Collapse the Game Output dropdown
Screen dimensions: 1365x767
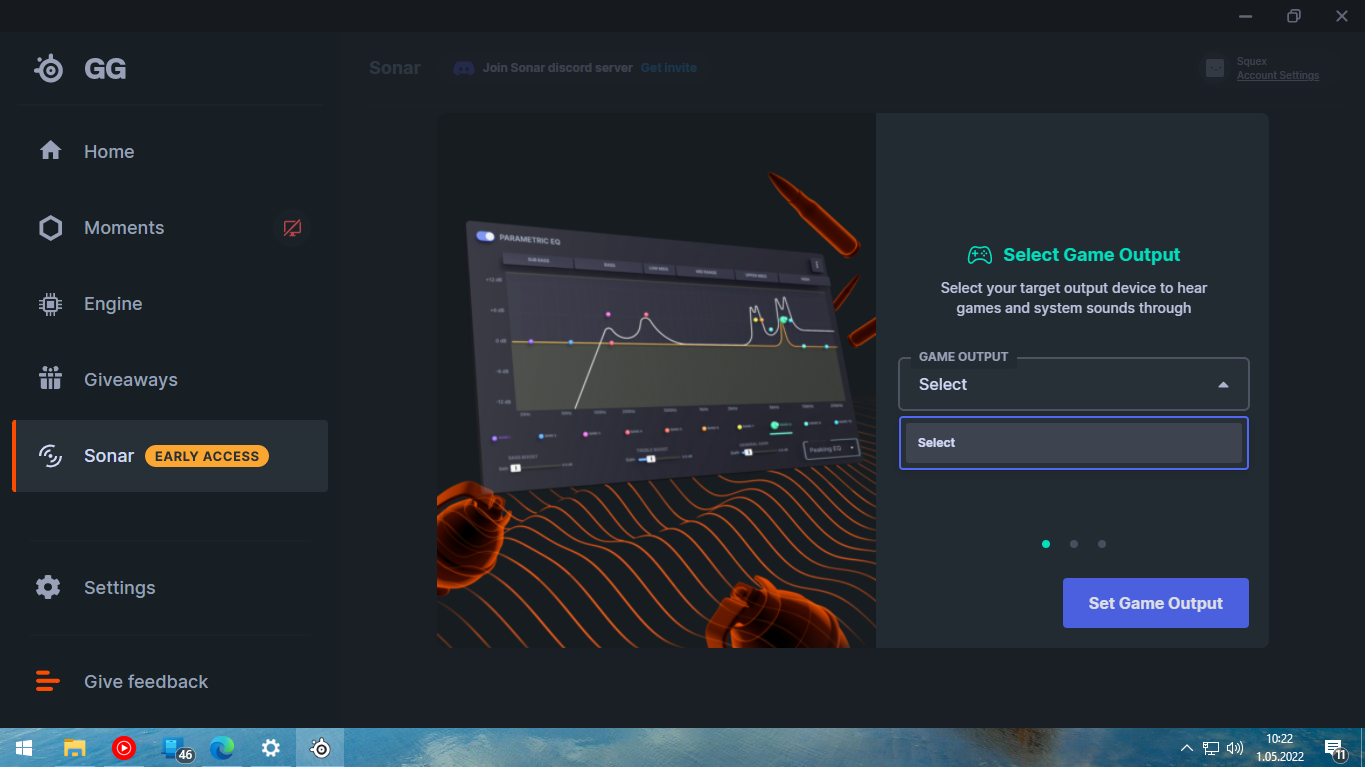[1223, 385]
